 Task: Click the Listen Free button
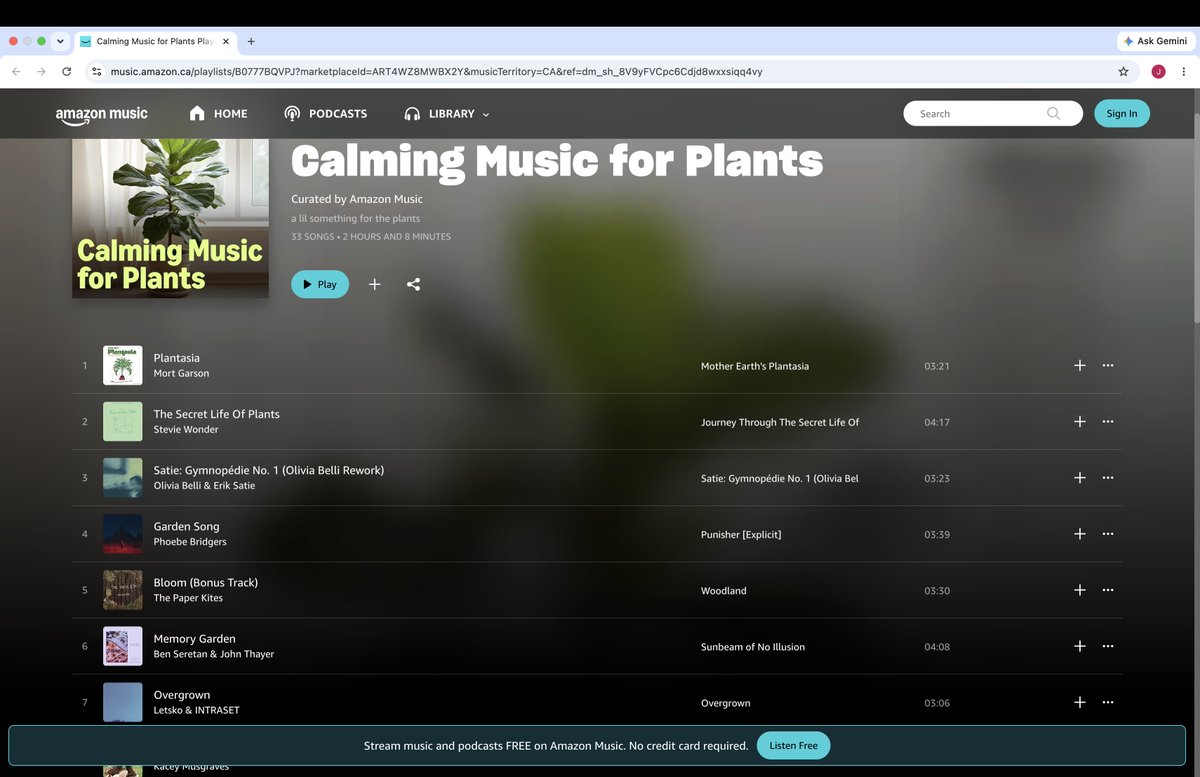coord(793,745)
